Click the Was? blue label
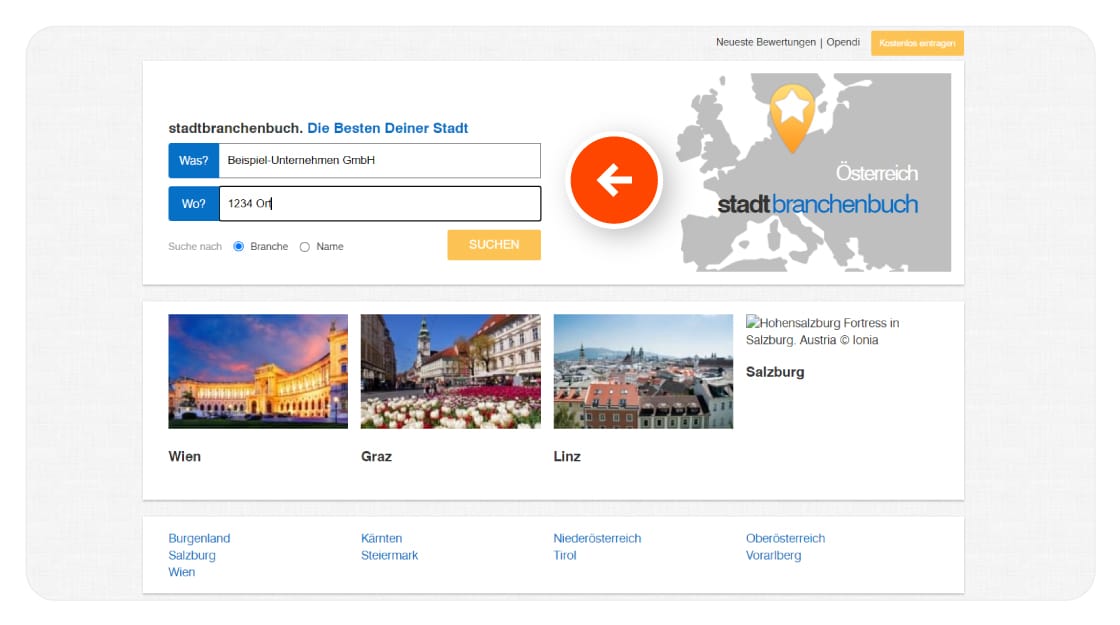The height and width of the screenshot is (625, 1120). click(x=194, y=161)
